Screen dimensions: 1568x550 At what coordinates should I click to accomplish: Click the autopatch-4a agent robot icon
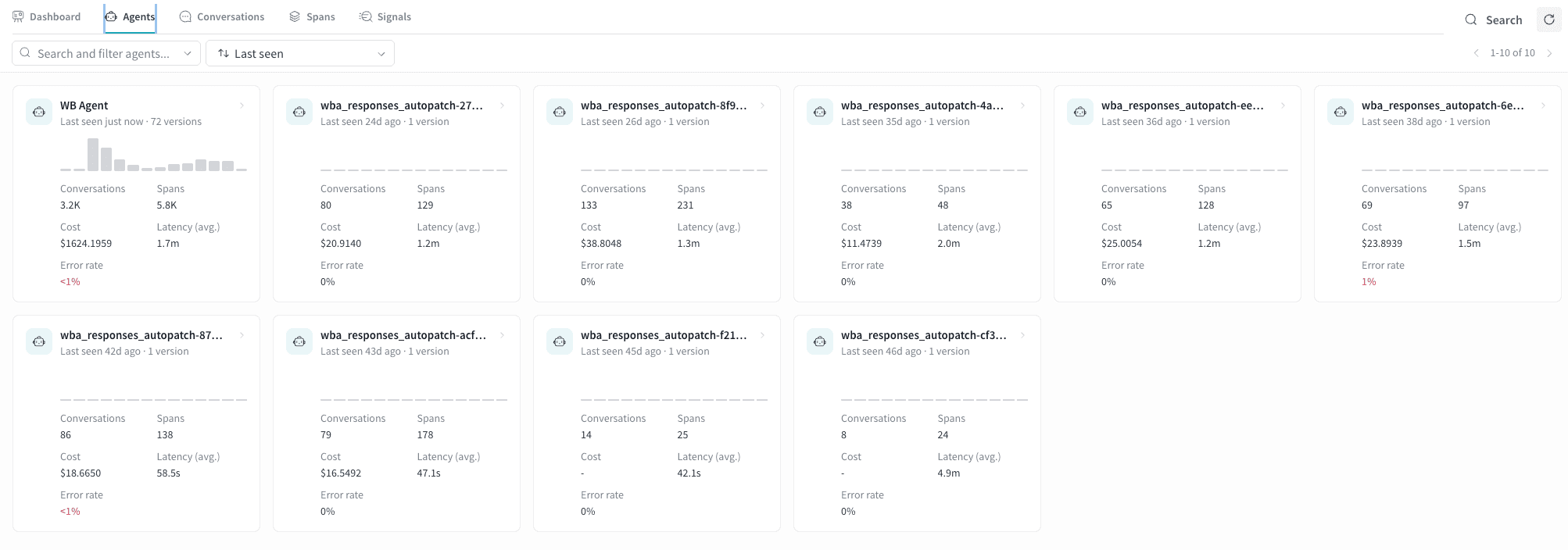820,112
